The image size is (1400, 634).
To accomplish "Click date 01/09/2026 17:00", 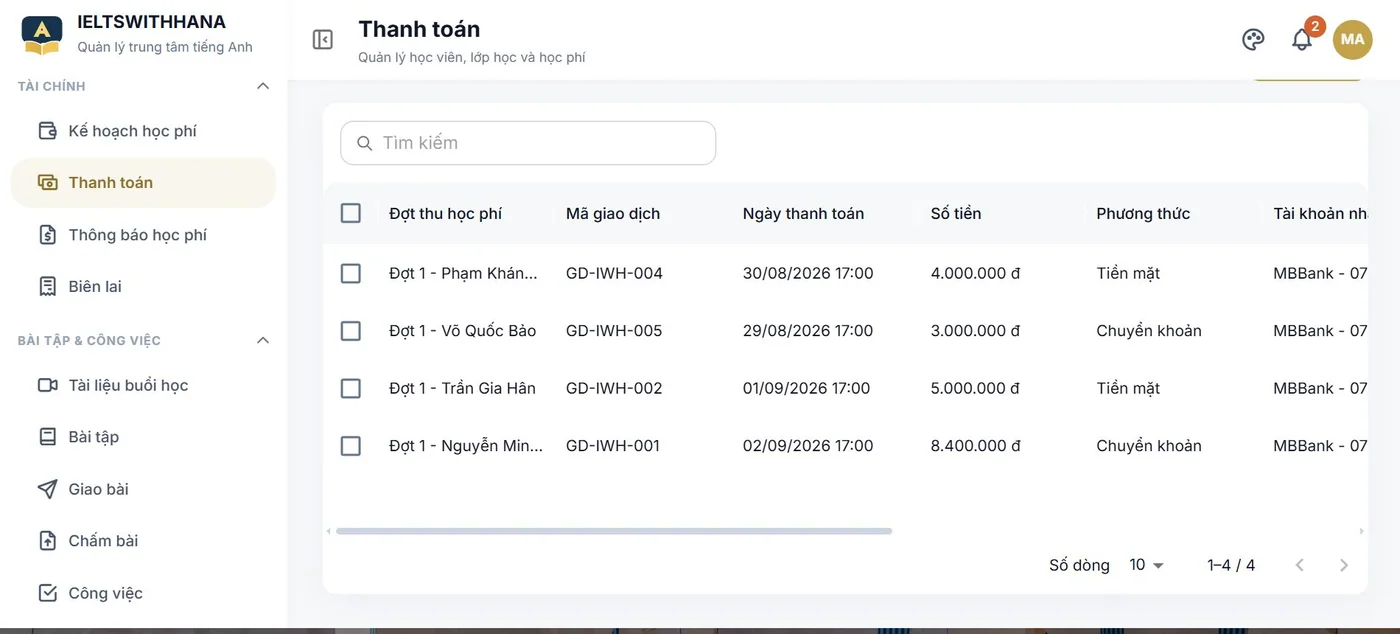I will click(x=807, y=388).
